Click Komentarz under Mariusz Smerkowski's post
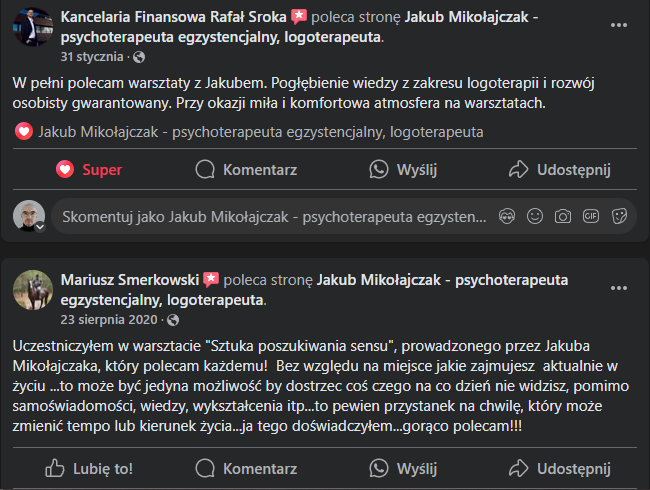The width and height of the screenshot is (650, 490). [x=246, y=468]
